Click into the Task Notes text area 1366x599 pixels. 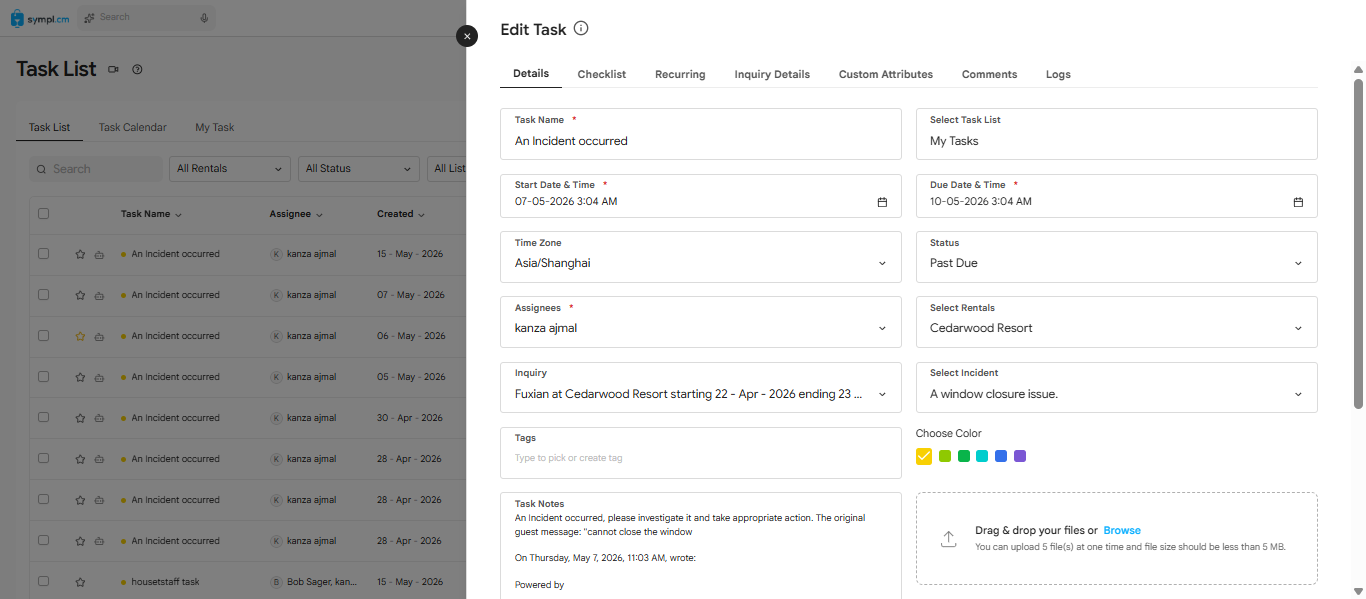point(701,545)
